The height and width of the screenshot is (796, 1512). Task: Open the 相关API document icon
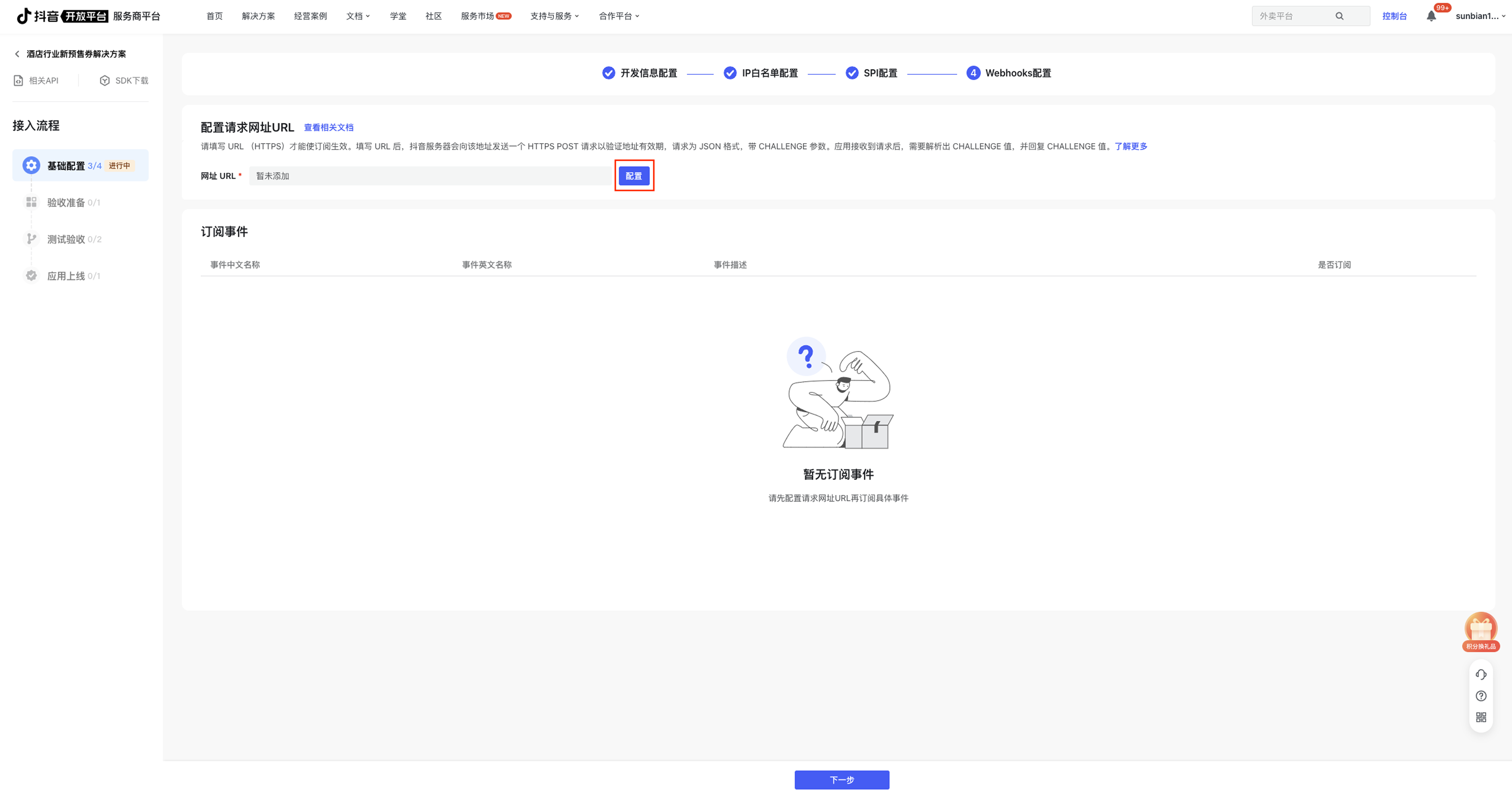click(x=19, y=81)
